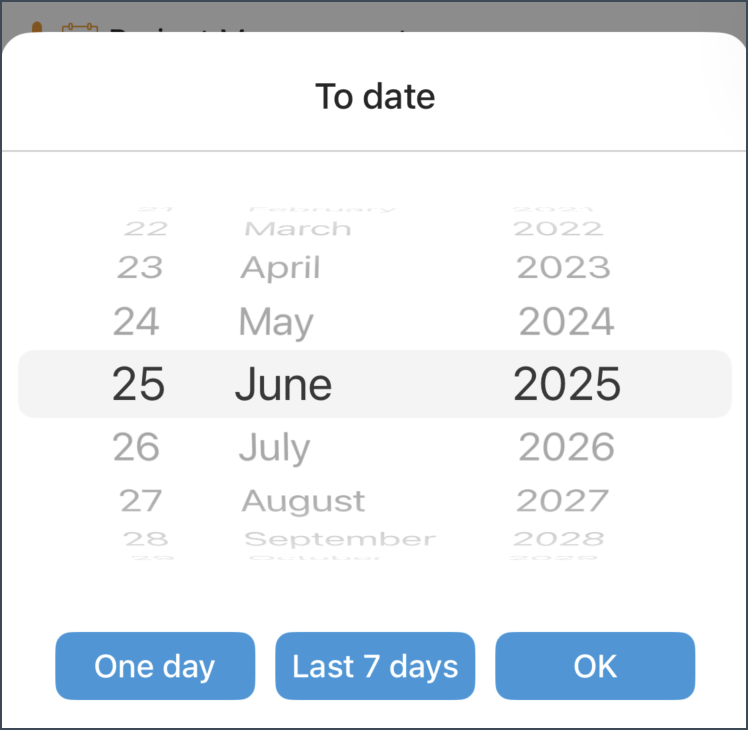This screenshot has height=730, width=748.
Task: Pick year 2023 in the year wheel
Action: coord(563,267)
